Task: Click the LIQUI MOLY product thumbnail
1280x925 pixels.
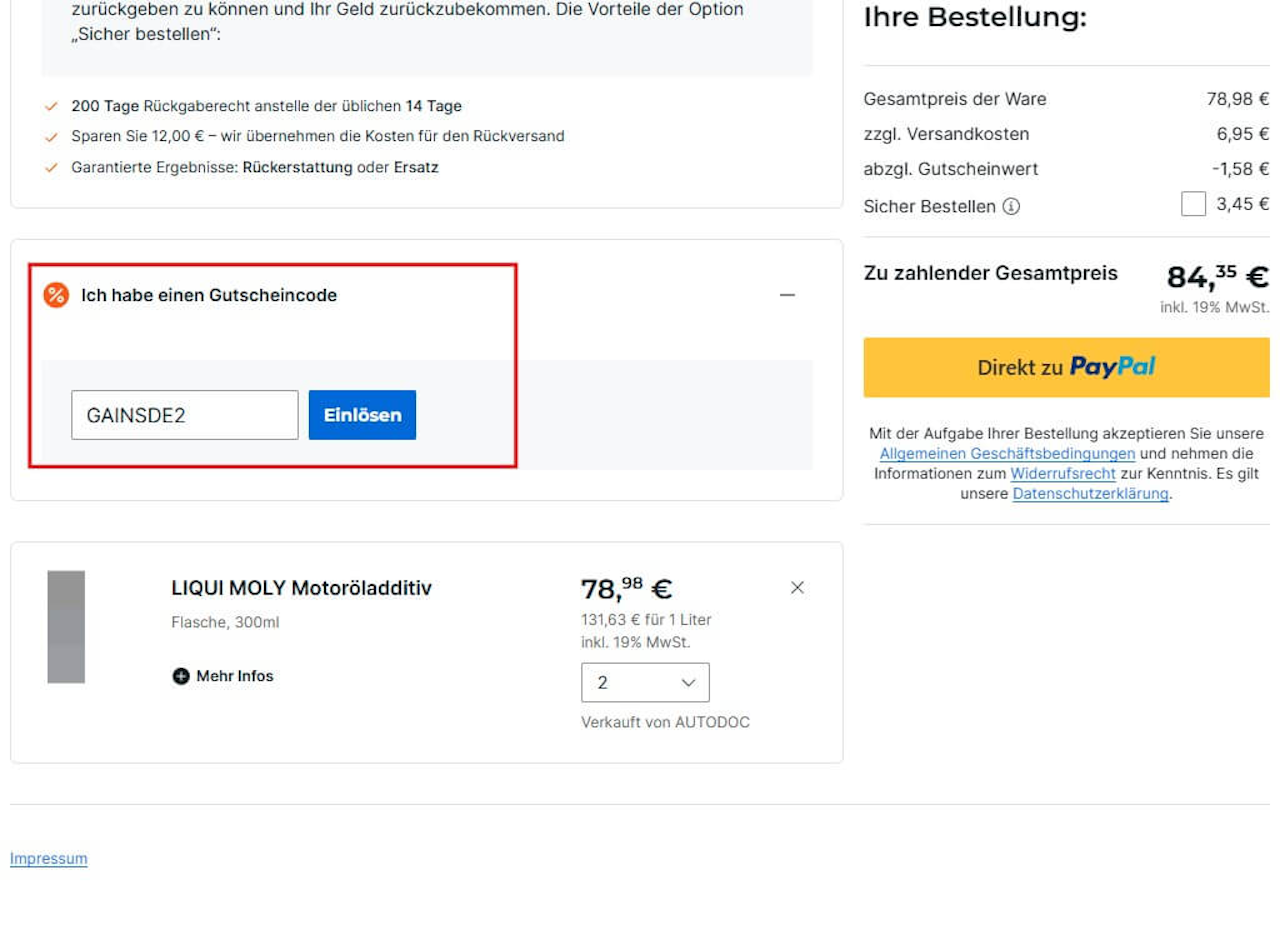Action: (x=66, y=627)
